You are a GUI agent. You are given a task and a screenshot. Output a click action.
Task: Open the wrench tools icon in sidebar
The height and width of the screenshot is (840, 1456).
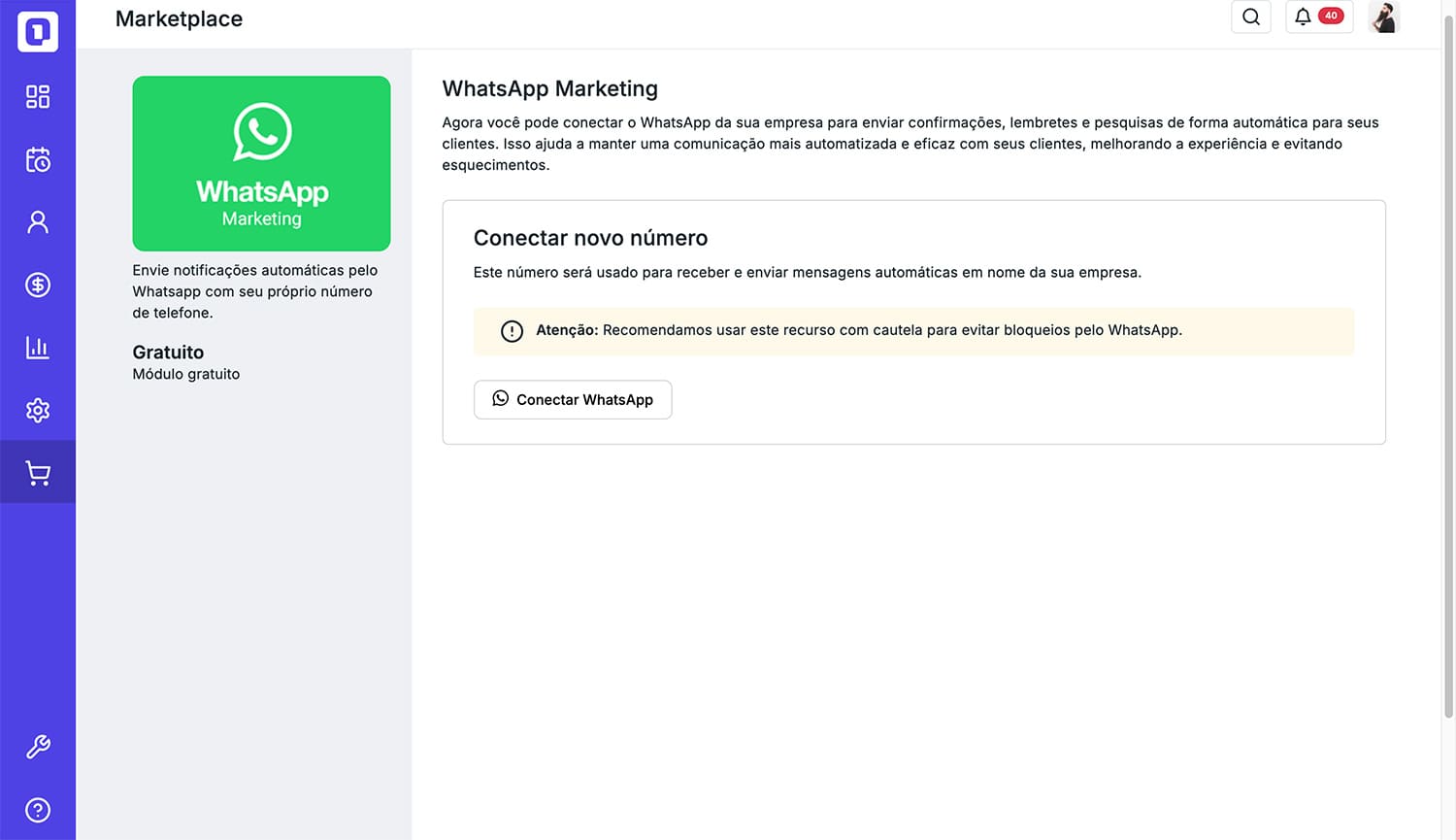coord(38,747)
